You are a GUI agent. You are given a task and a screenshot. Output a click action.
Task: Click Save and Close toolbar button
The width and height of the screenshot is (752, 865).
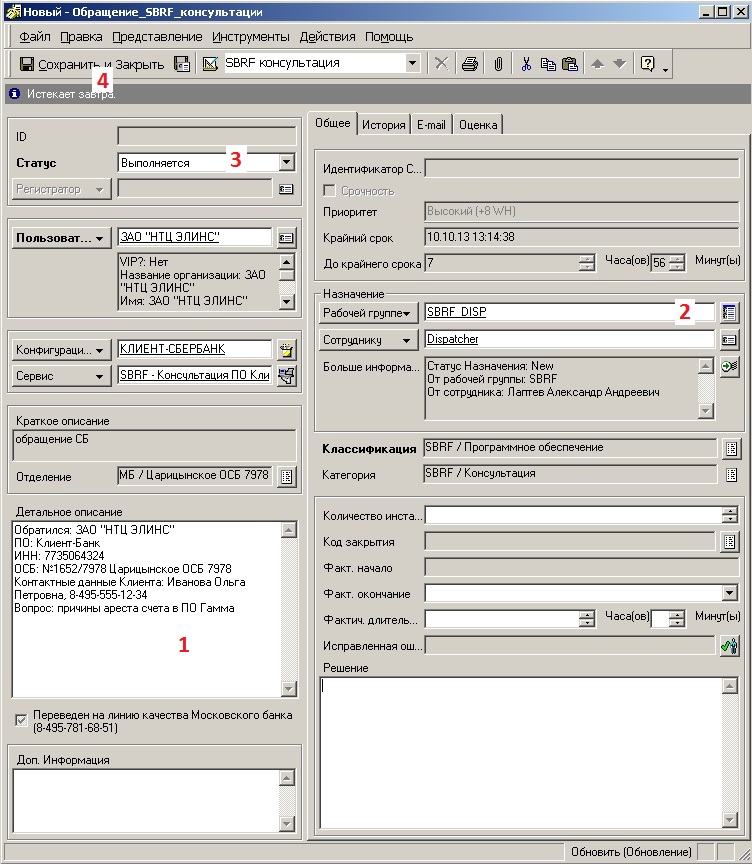(x=92, y=64)
